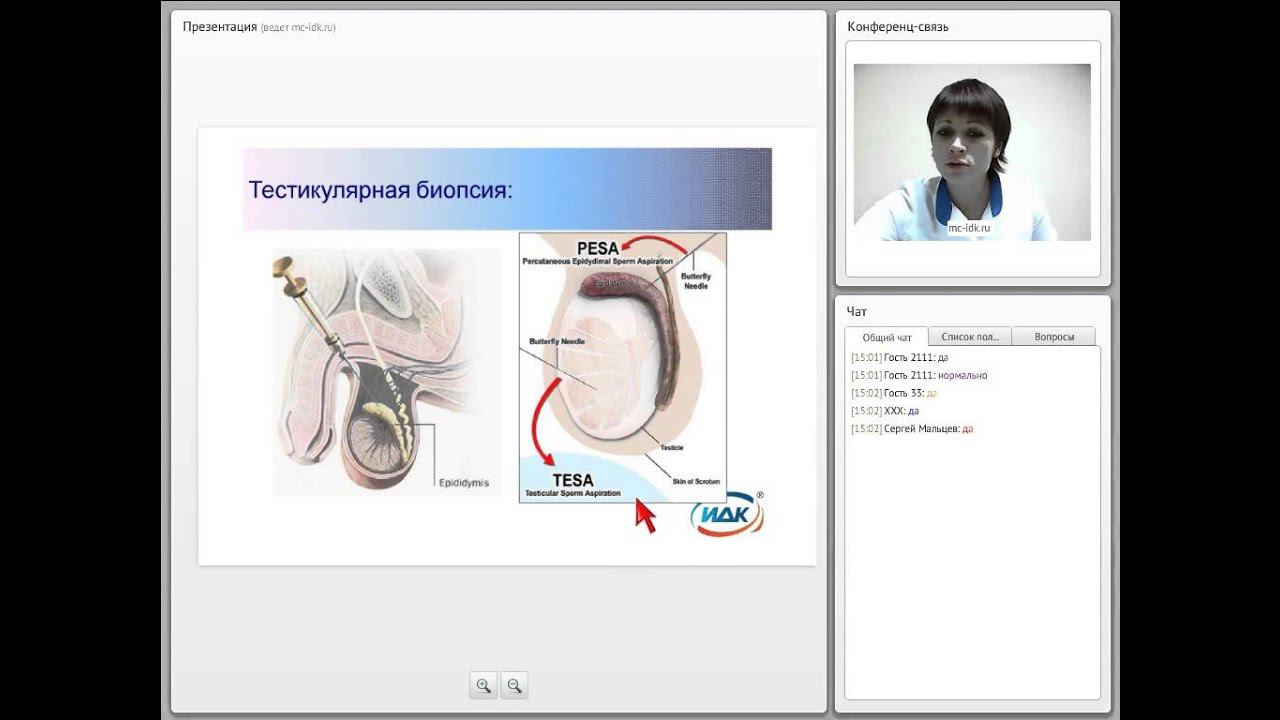Screen dimensions: 1280x720
Task: Select the chat message from XXX
Action: [x=885, y=411]
